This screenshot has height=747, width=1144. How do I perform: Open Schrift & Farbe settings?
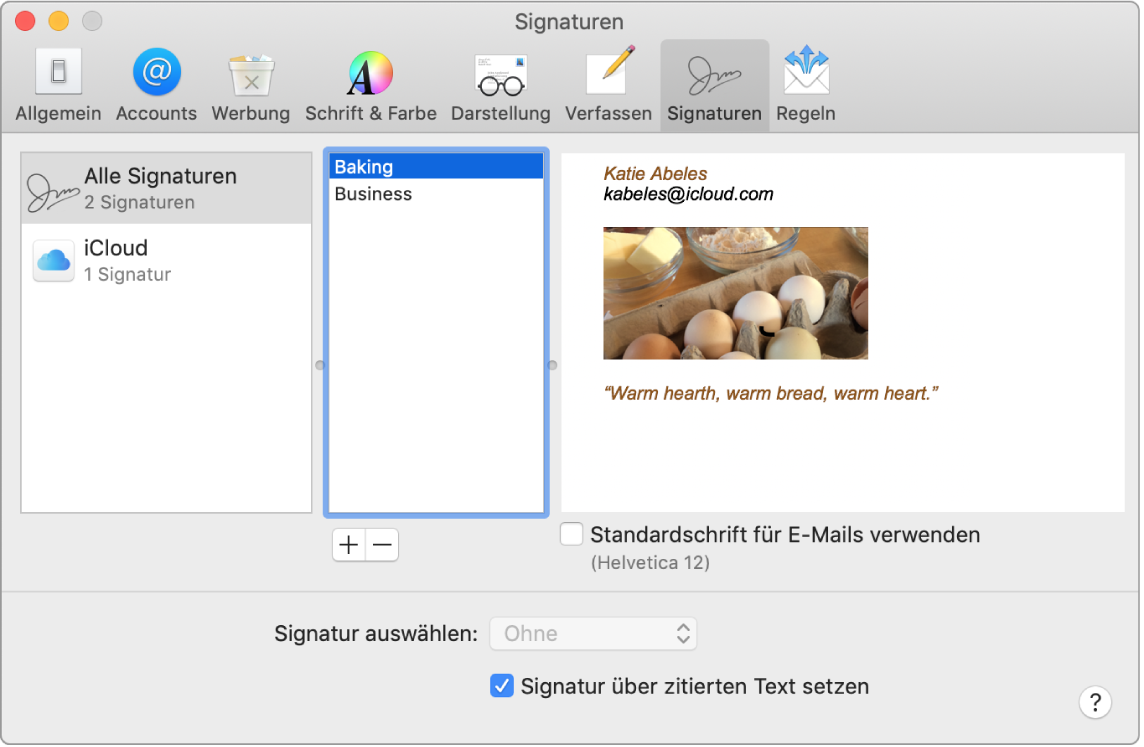coord(370,85)
